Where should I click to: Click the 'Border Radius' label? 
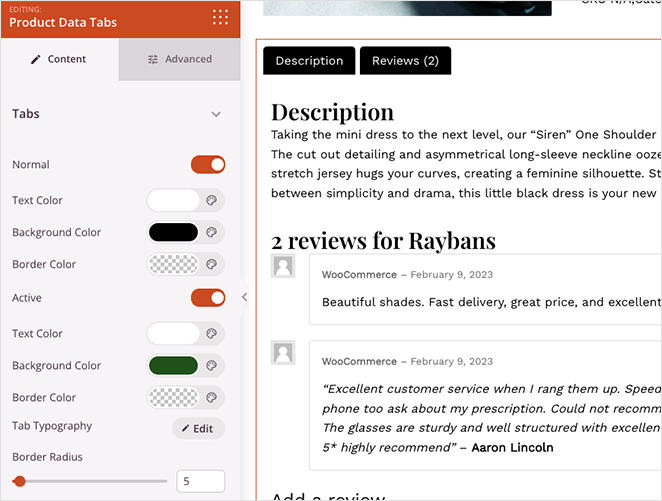pos(47,457)
